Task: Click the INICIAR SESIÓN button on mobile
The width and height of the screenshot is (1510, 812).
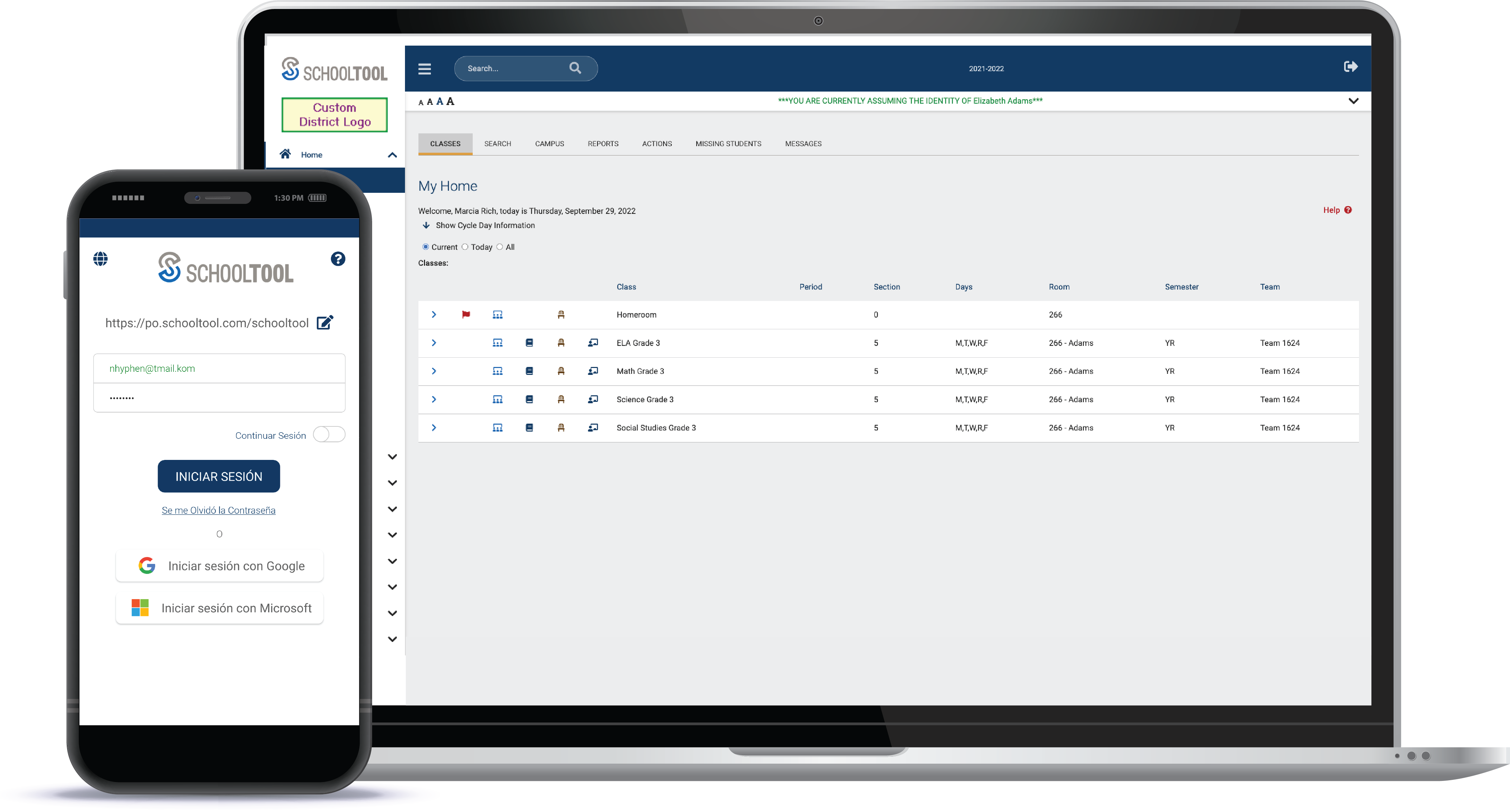Action: coord(219,476)
